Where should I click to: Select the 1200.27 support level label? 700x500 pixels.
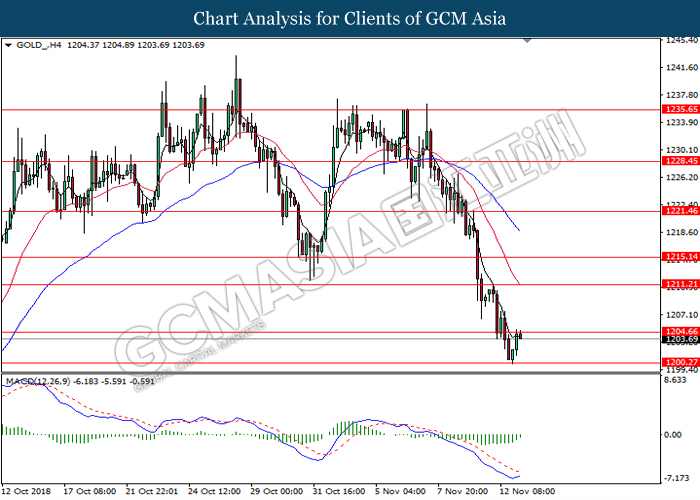pyautogui.click(x=681, y=362)
